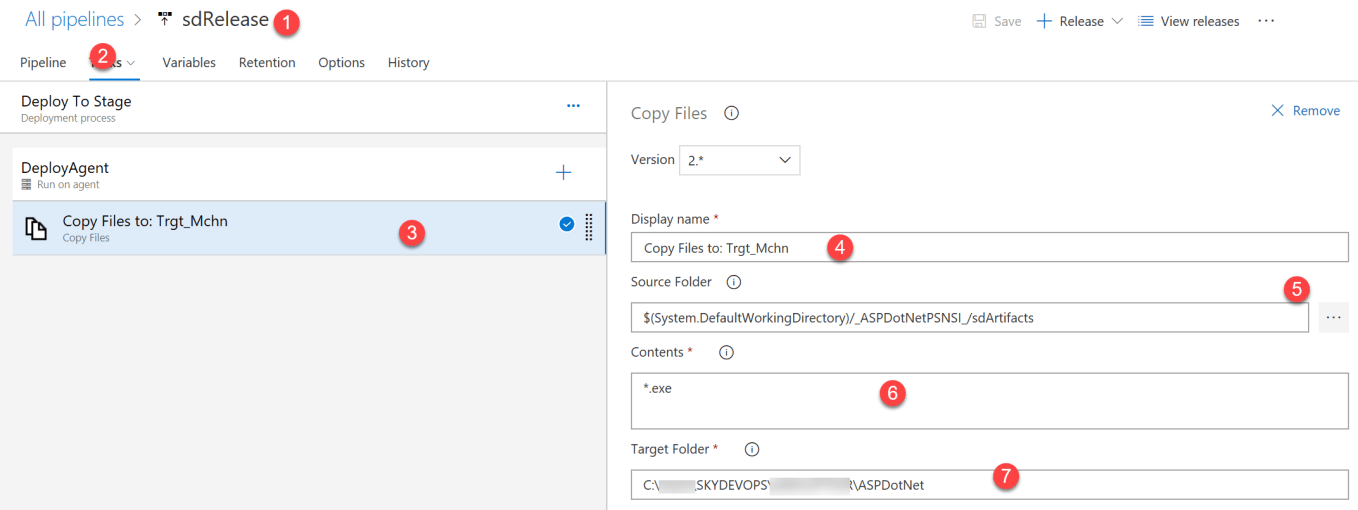Click the info icon next to Copy Files title
Viewport: 1358px width, 510px height.
point(731,113)
